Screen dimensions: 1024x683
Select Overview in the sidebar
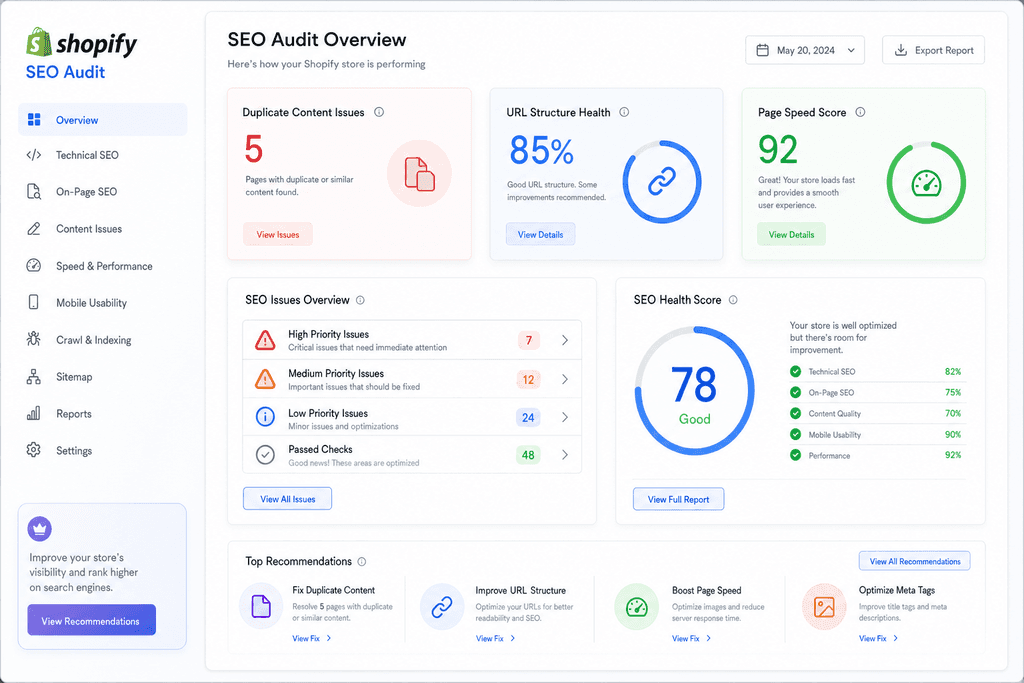pyautogui.click(x=103, y=119)
